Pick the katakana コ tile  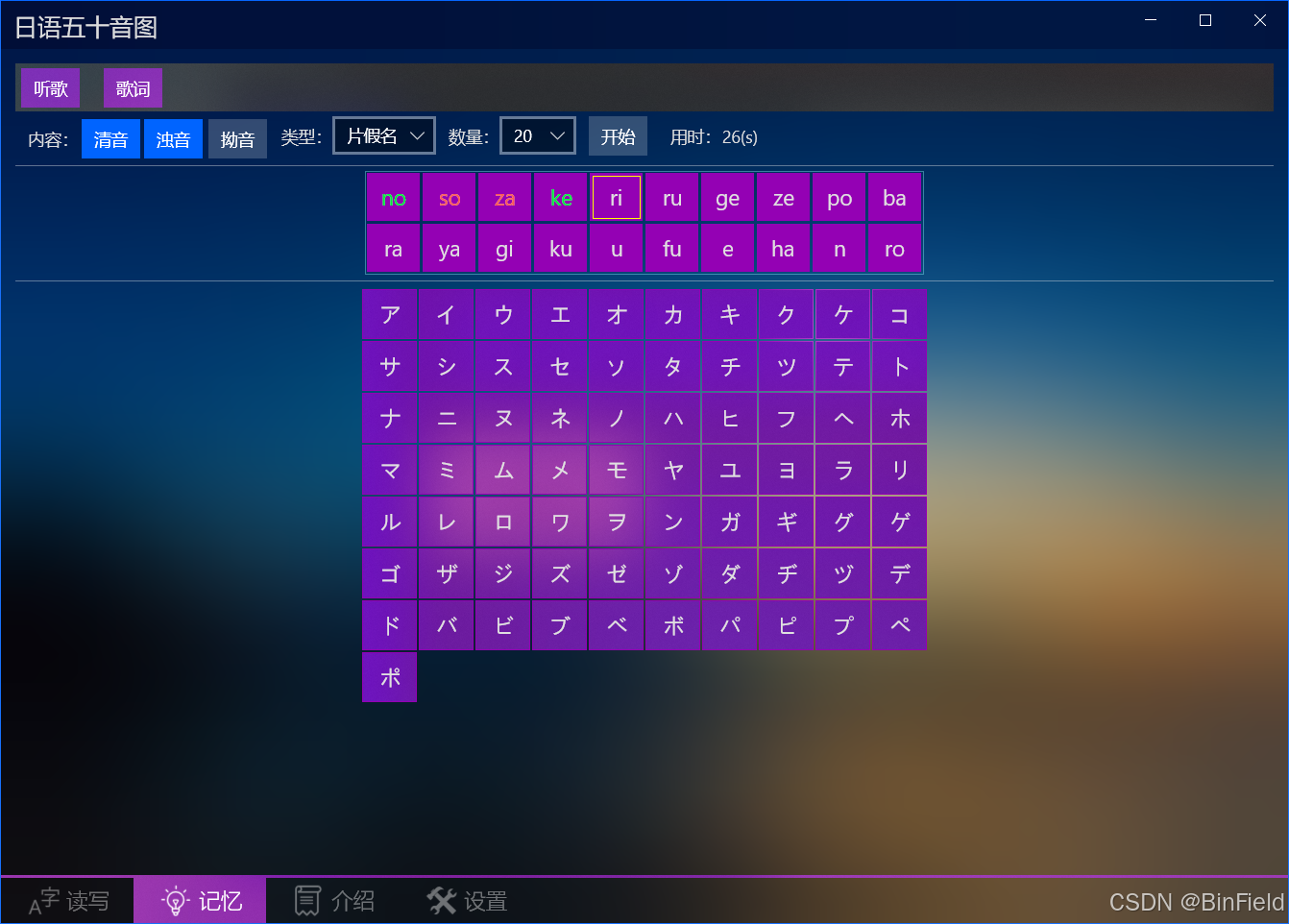pos(900,314)
